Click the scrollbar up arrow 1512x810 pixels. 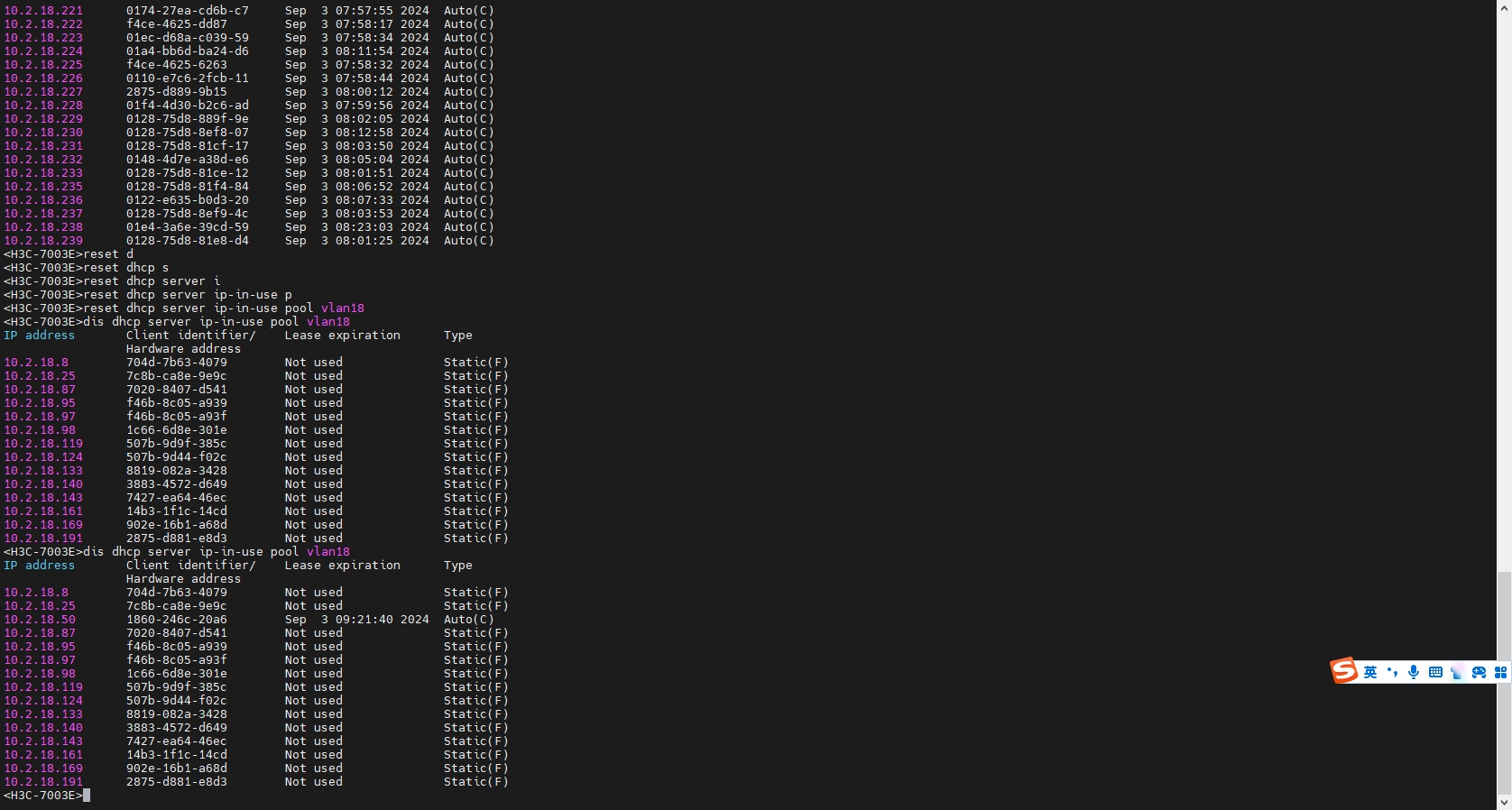[x=1504, y=7]
